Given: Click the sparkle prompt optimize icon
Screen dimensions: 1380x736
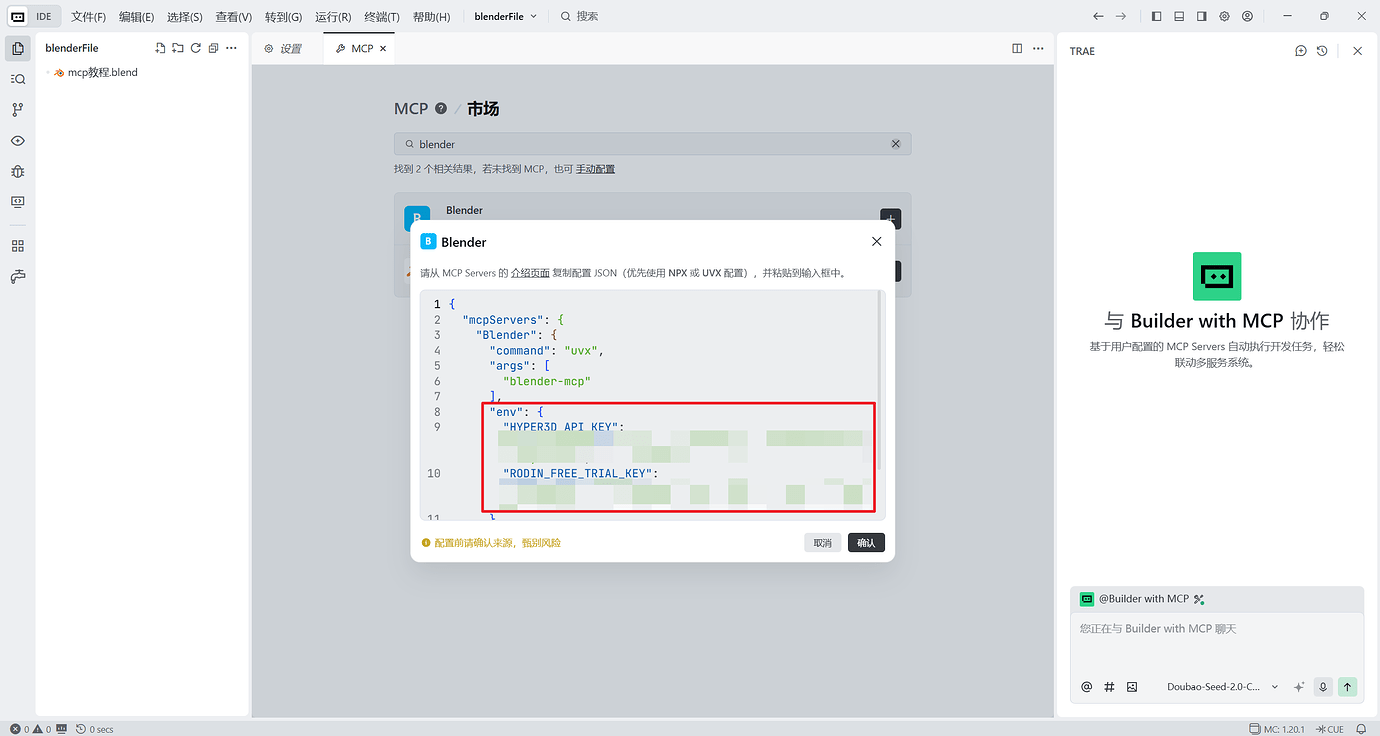Looking at the screenshot, I should (1299, 687).
